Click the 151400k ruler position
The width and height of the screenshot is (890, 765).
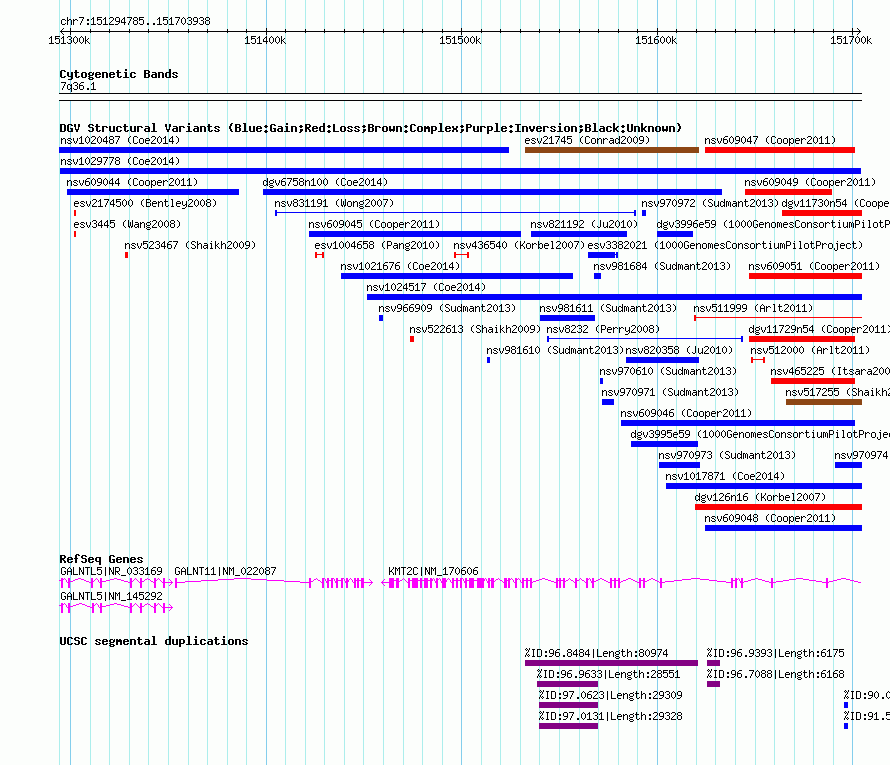pos(265,40)
